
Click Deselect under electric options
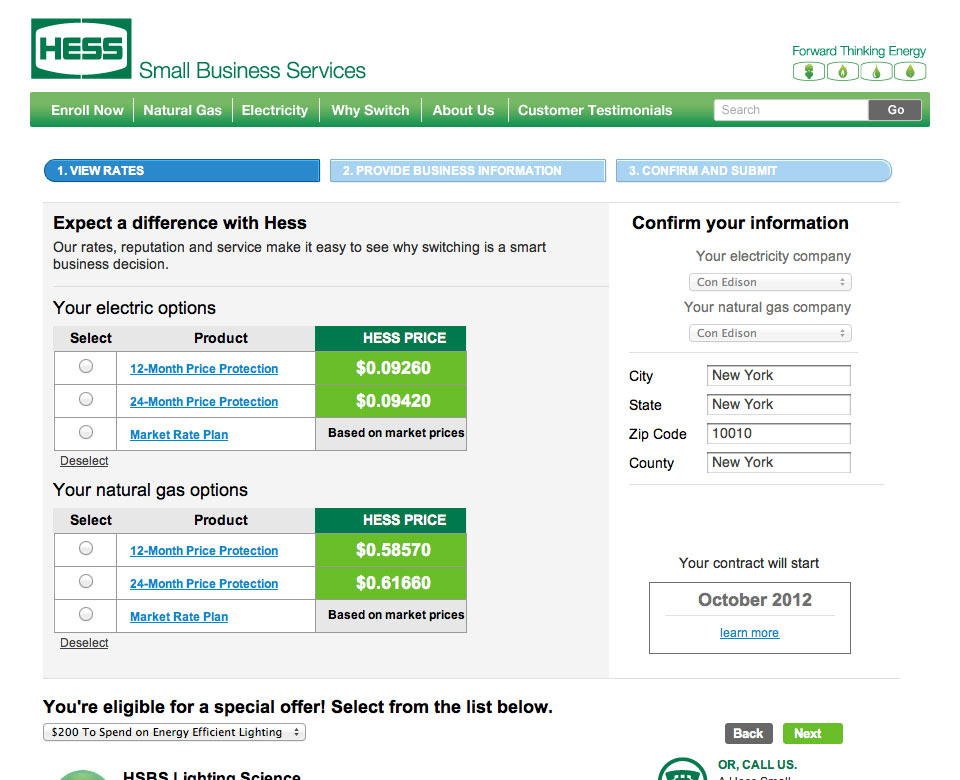click(84, 460)
